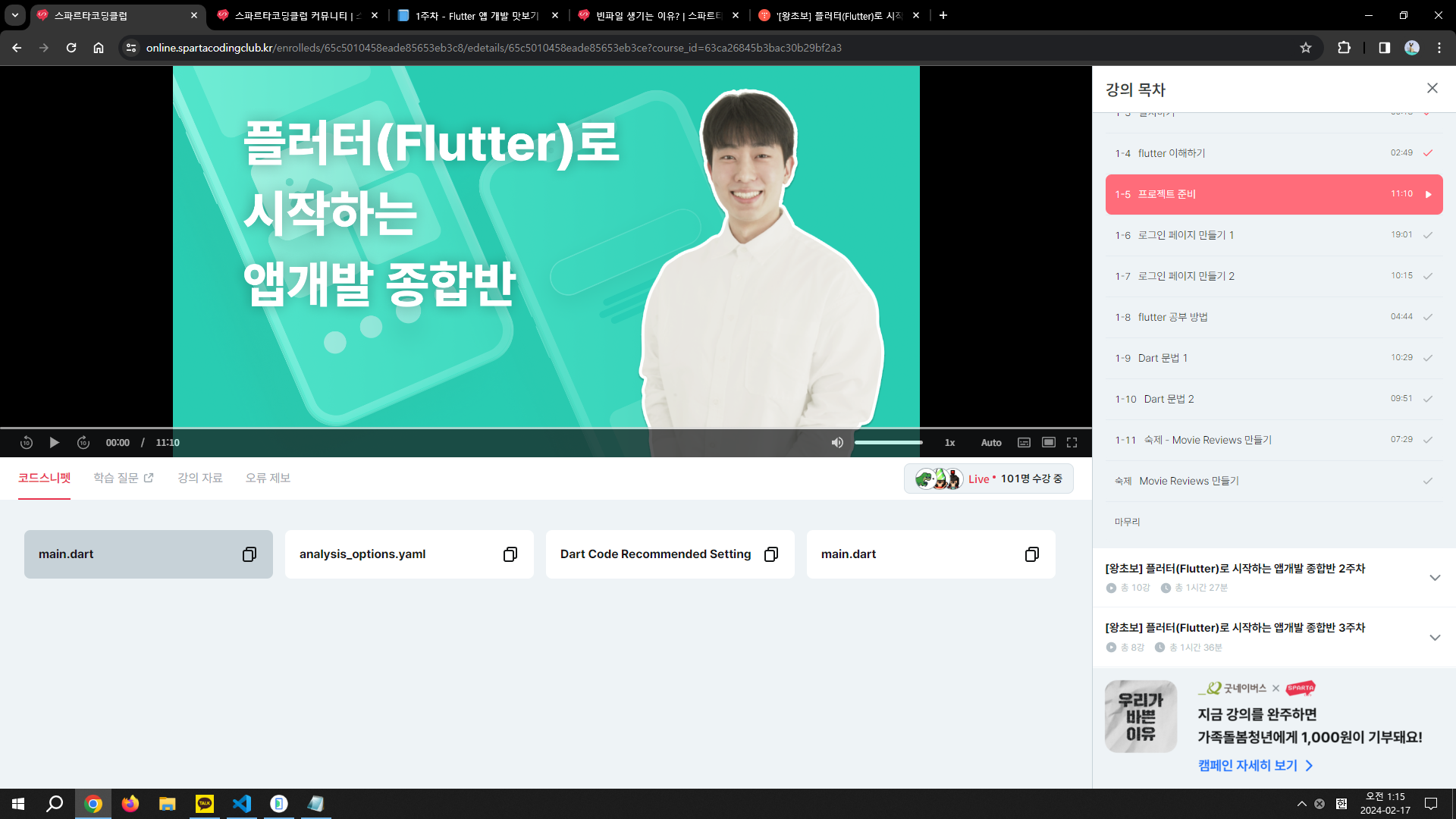Copy Dart Code Recommended Setting snippet
This screenshot has width=1456, height=819.
[771, 554]
